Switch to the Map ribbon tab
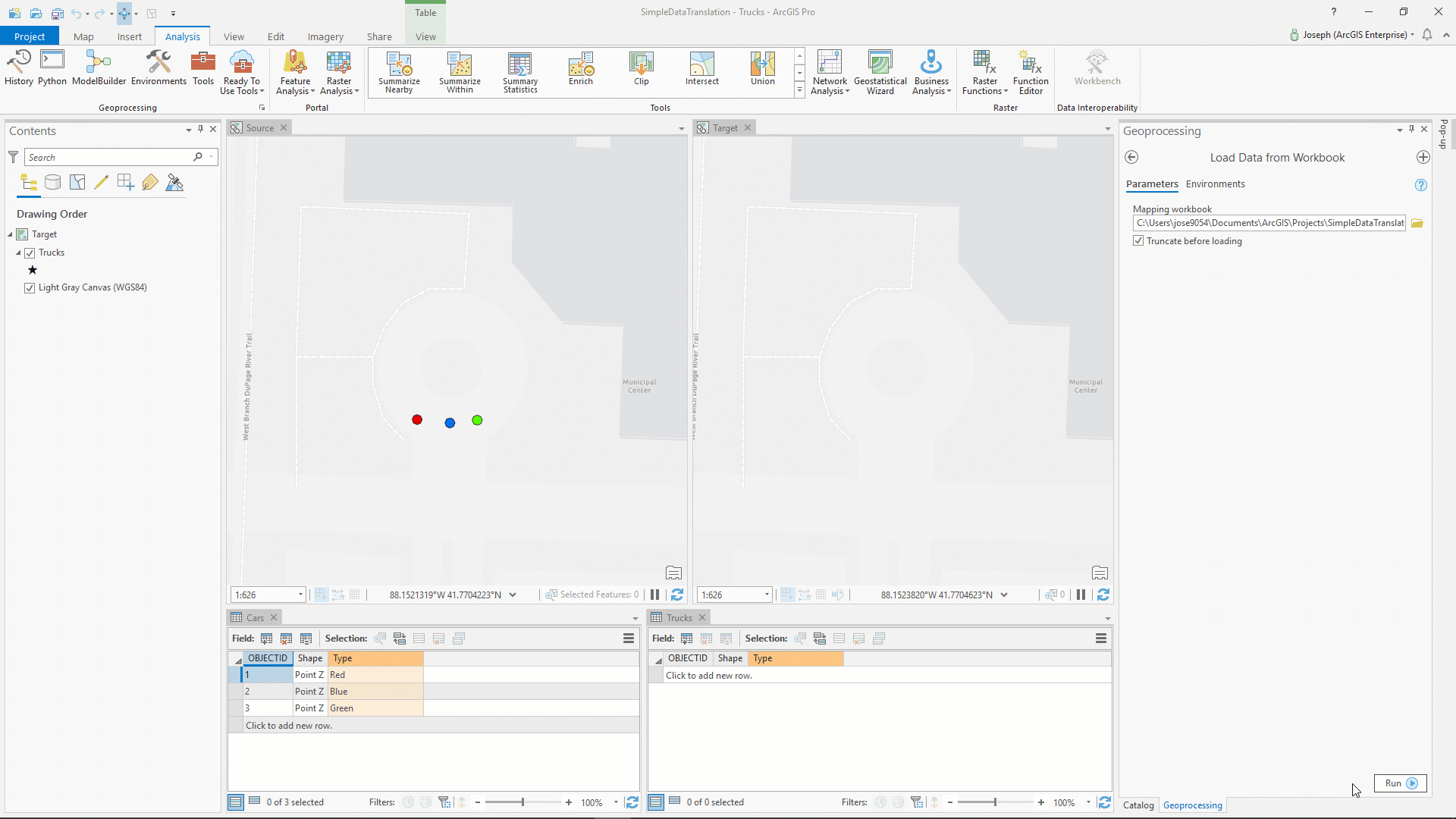This screenshot has height=819, width=1456. [83, 36]
